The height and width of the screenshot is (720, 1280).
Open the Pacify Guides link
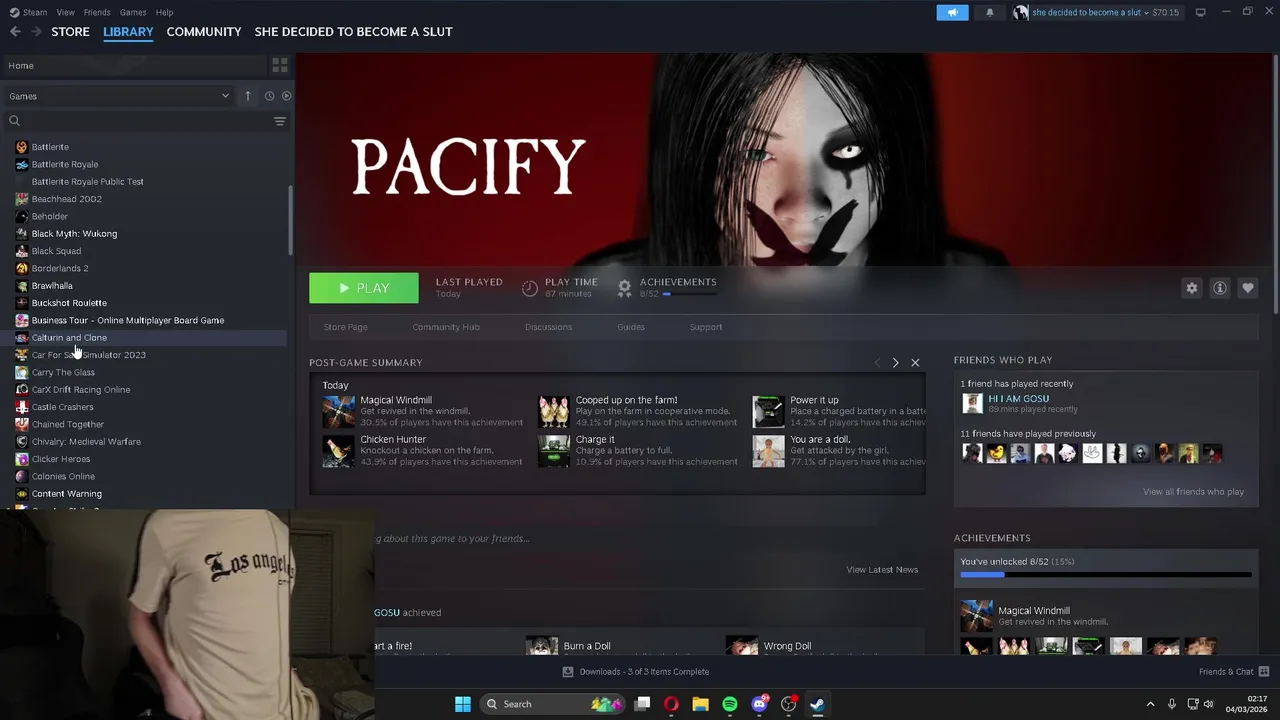631,327
